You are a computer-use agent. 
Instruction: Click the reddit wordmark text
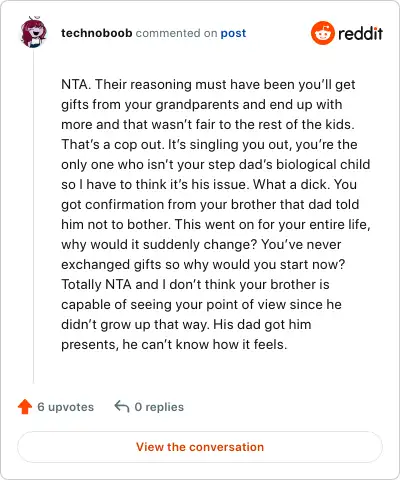[360, 33]
